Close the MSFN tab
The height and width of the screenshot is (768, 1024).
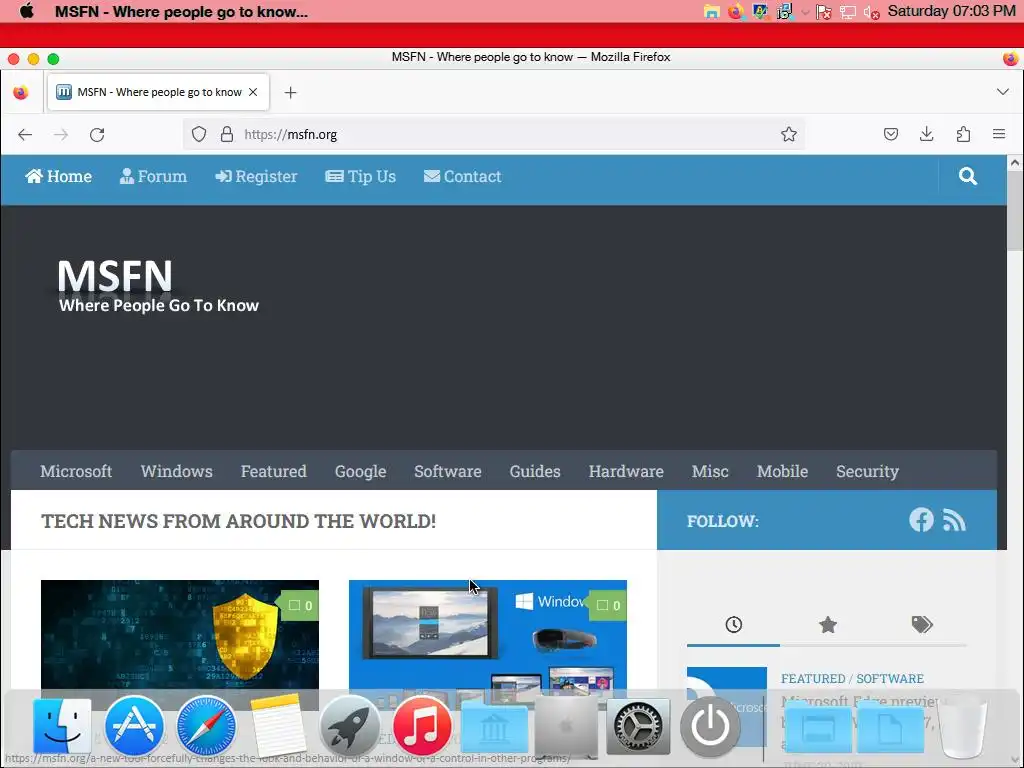[x=253, y=92]
